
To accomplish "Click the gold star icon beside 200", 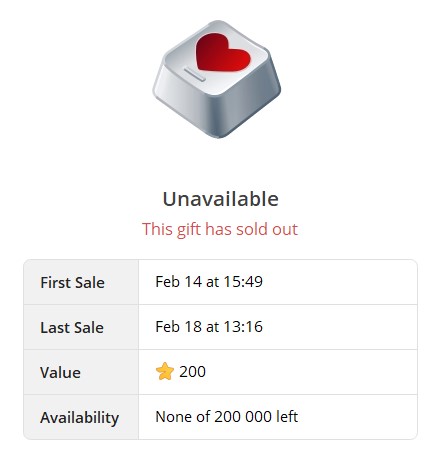I will pos(165,371).
